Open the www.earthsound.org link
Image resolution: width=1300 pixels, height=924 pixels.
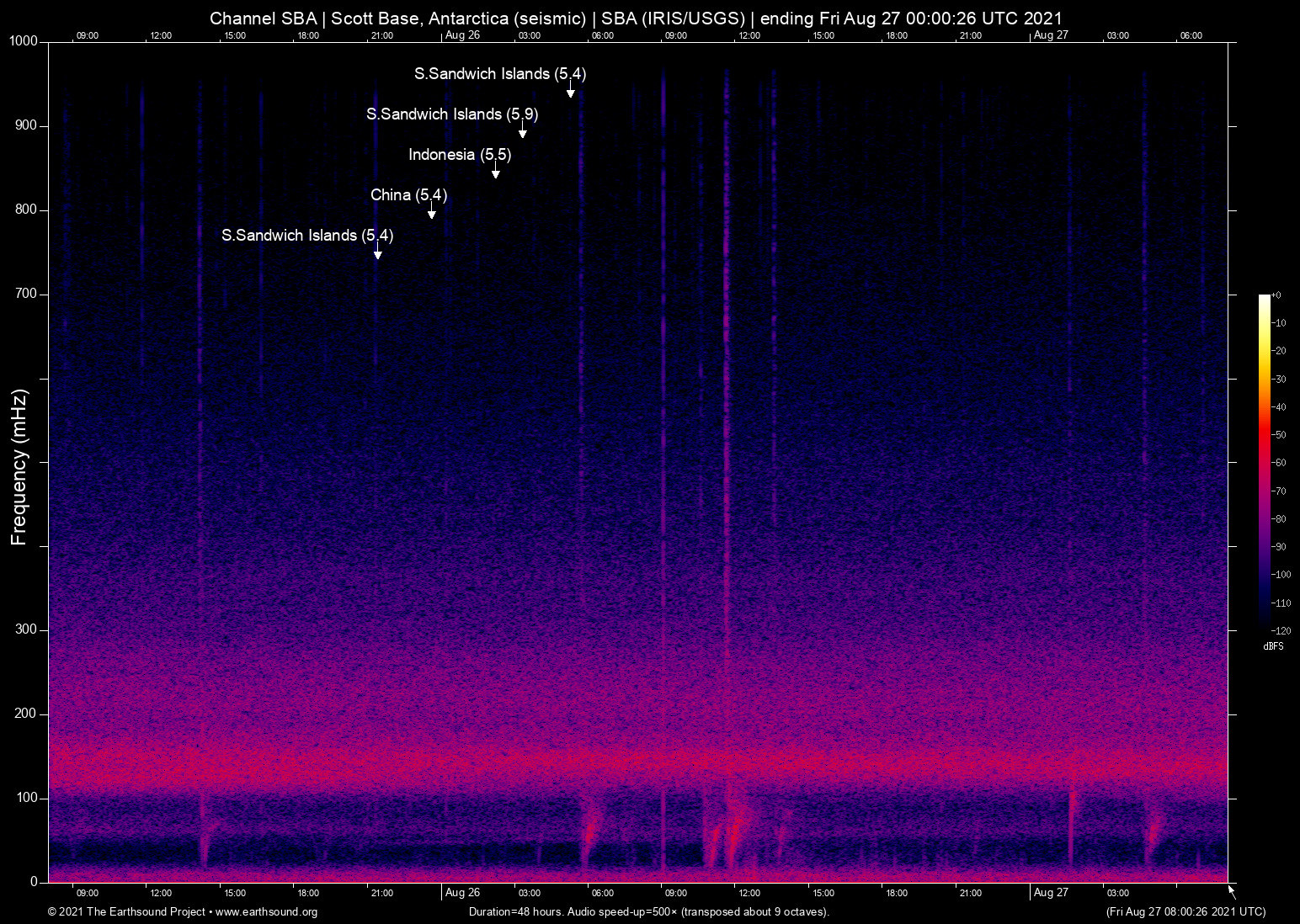click(265, 912)
